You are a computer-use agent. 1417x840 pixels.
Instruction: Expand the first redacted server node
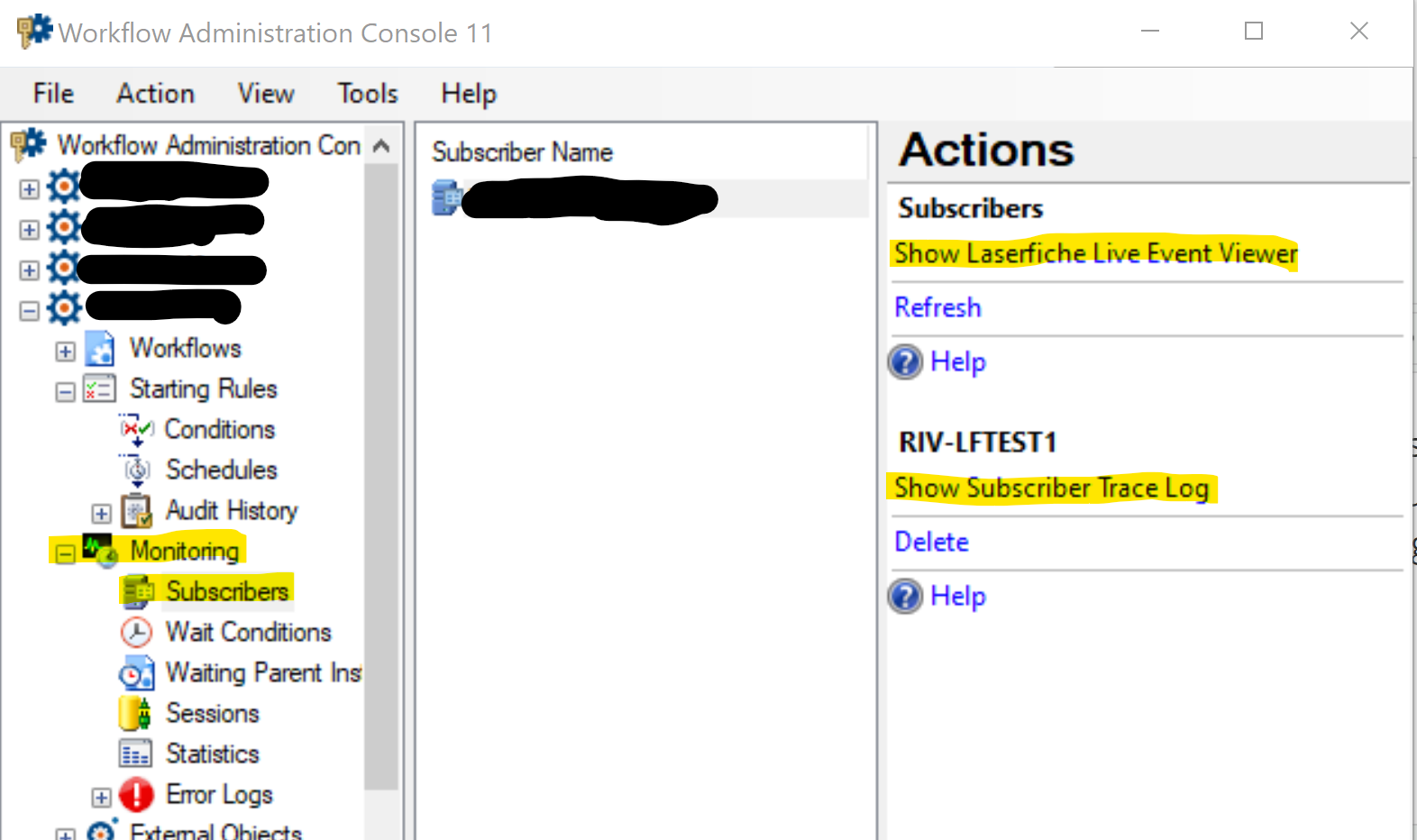29,189
